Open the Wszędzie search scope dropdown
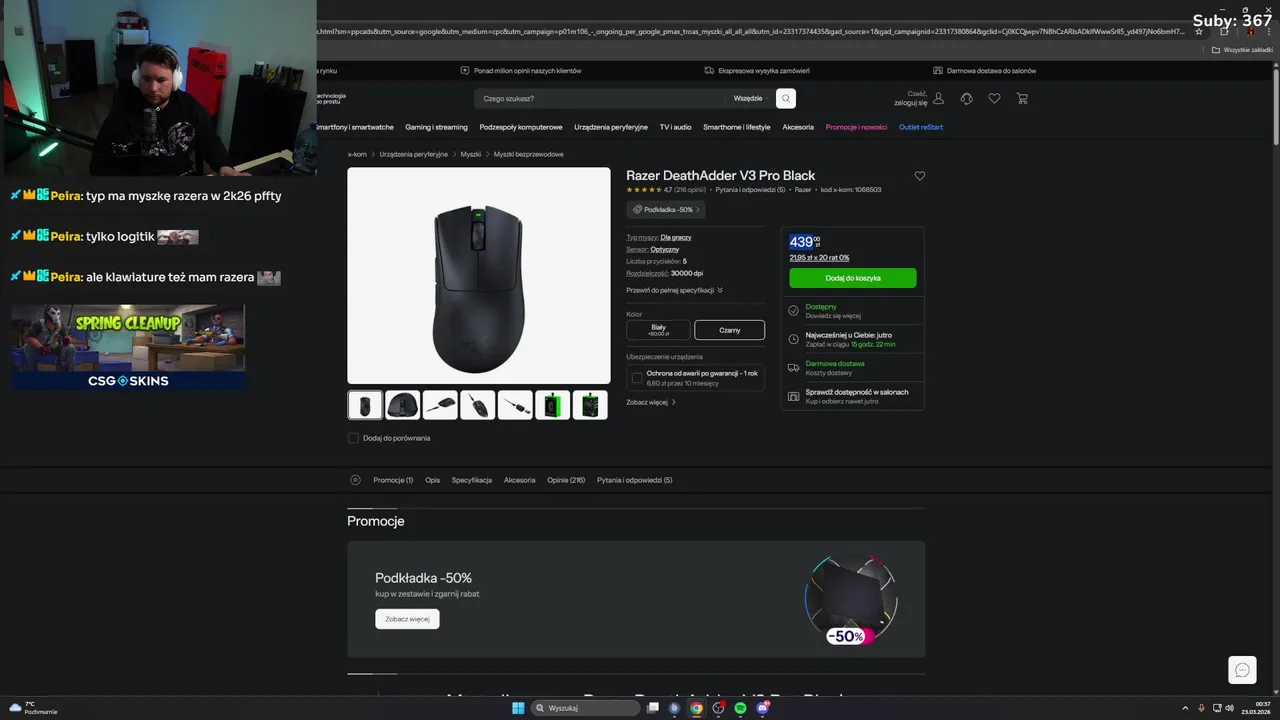1280x720 pixels. pyautogui.click(x=748, y=98)
